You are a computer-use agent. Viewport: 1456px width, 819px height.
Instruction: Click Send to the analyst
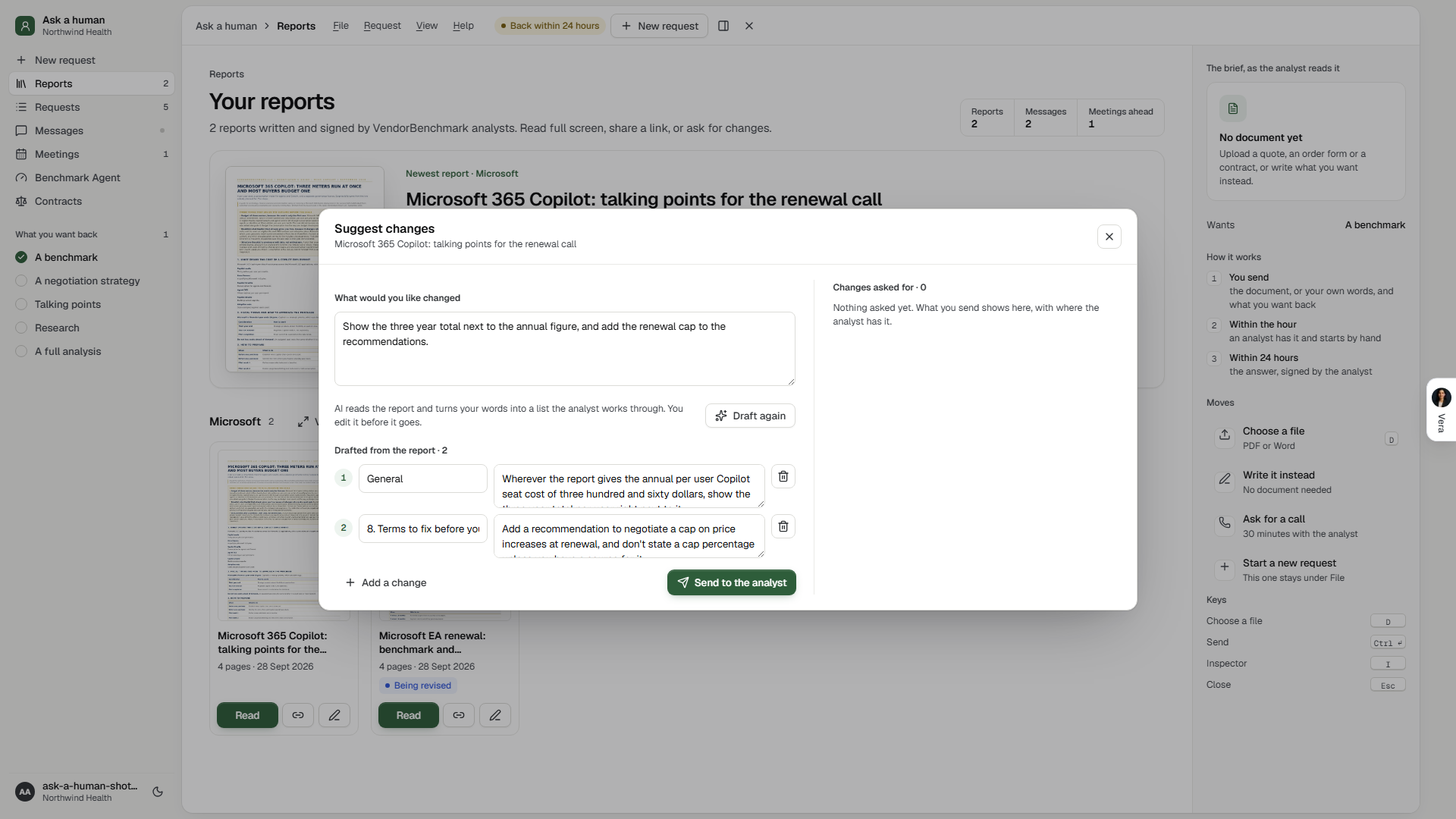coord(732,582)
